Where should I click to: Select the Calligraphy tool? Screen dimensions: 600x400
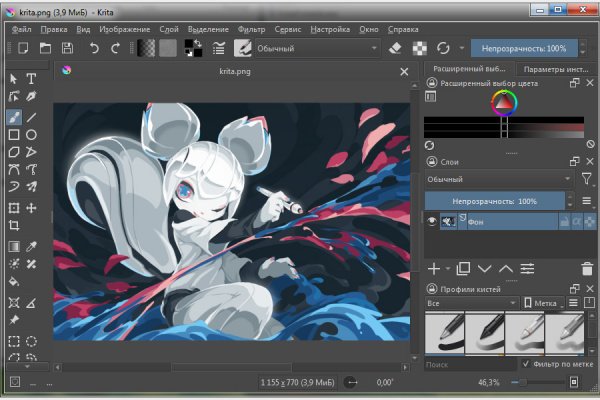point(31,96)
